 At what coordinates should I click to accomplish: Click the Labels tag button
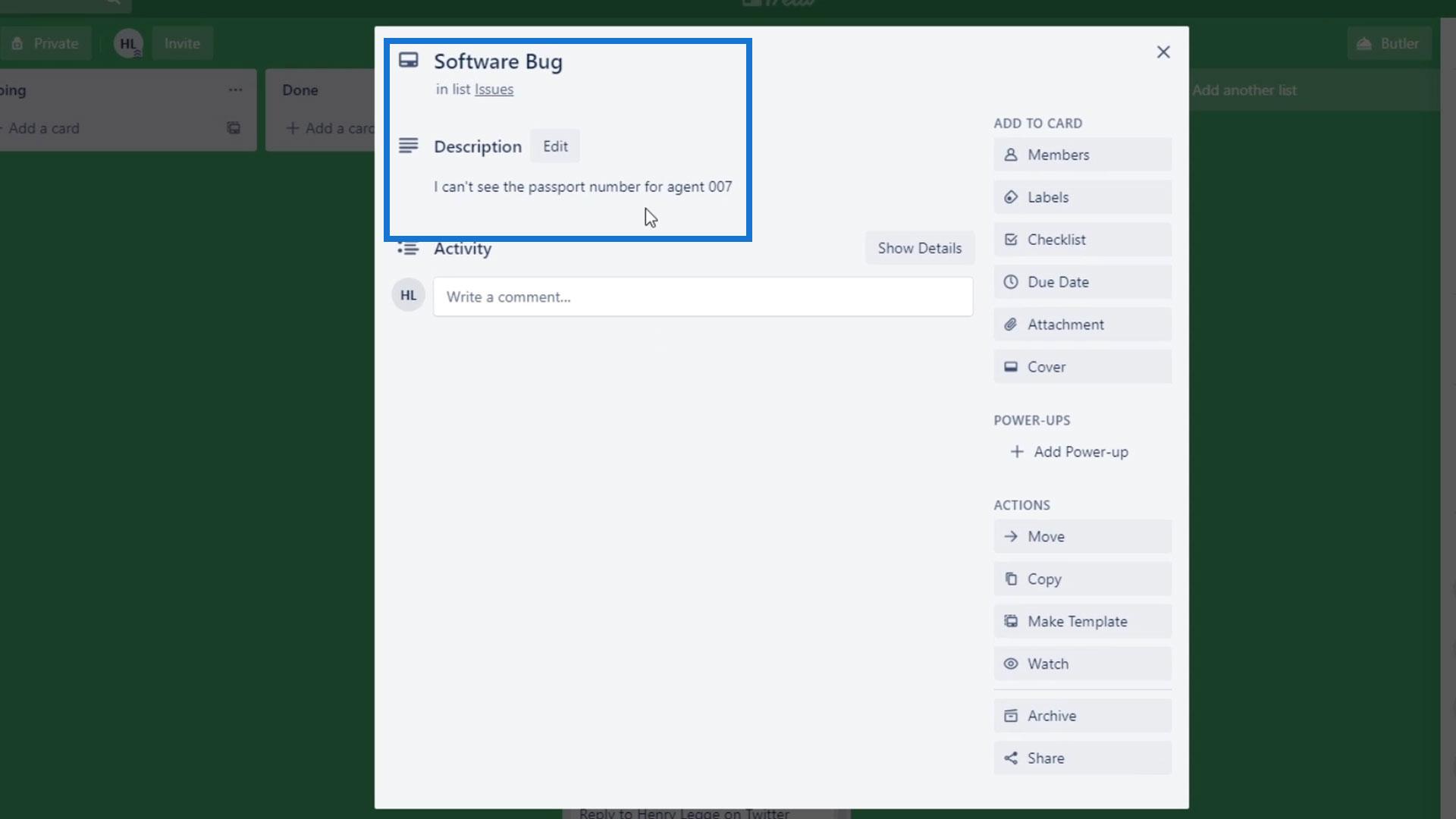click(x=1082, y=197)
